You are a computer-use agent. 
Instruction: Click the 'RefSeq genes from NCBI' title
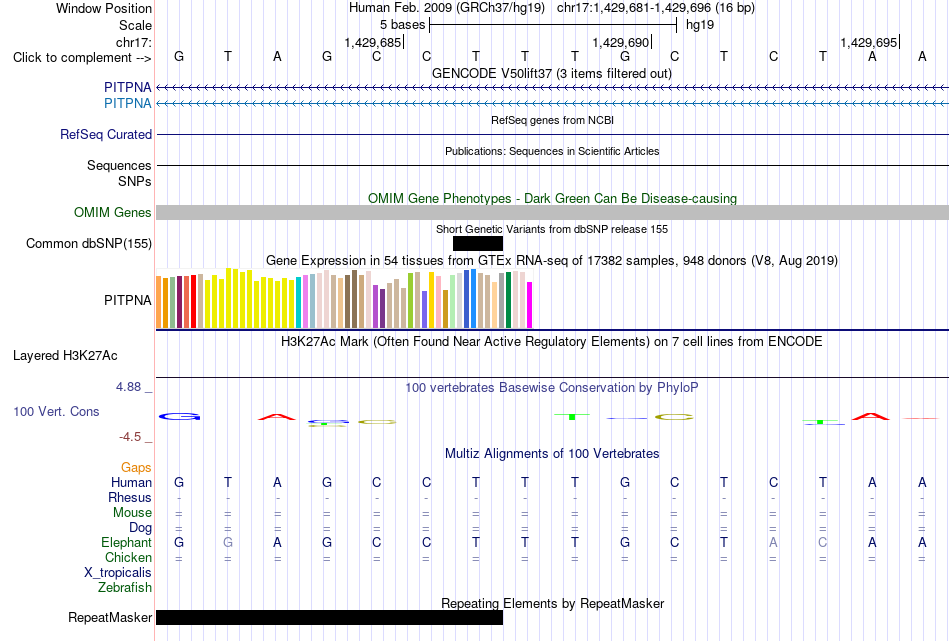click(553, 120)
